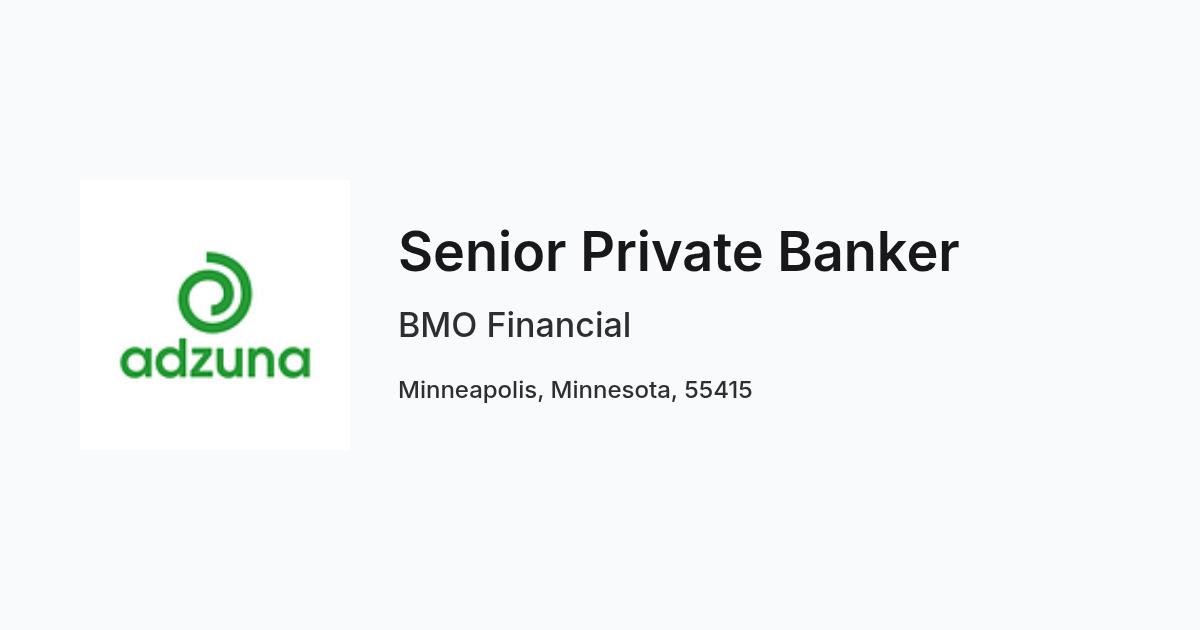This screenshot has height=630, width=1200.
Task: Click the word Banker in the heading
Action: tap(868, 251)
